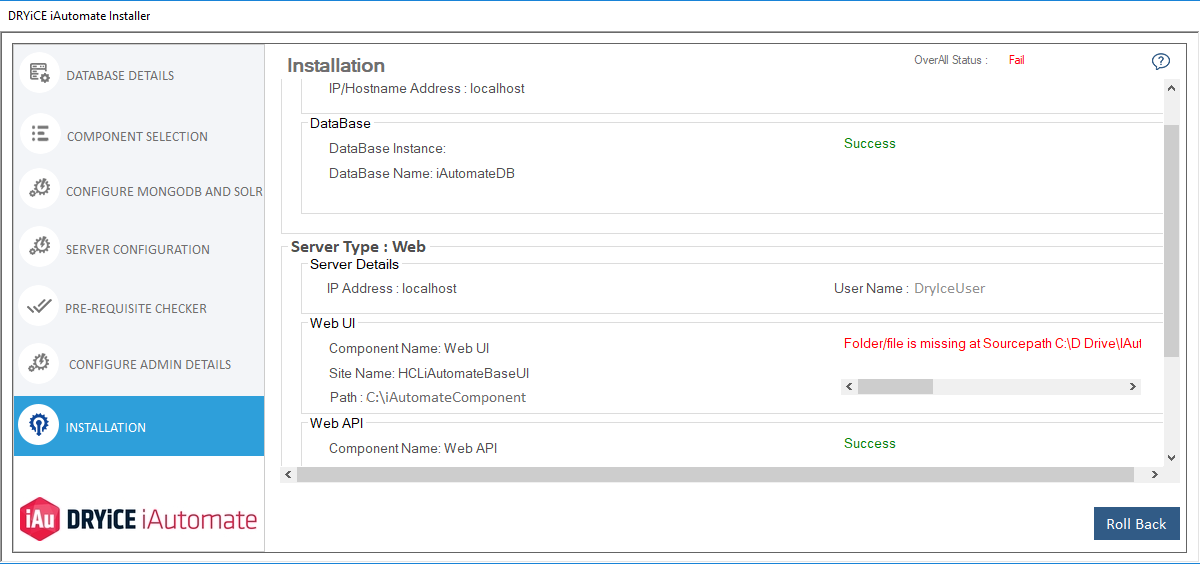Image resolution: width=1200 pixels, height=564 pixels.
Task: Click the Server Configuration gear icon
Action: 40,246
